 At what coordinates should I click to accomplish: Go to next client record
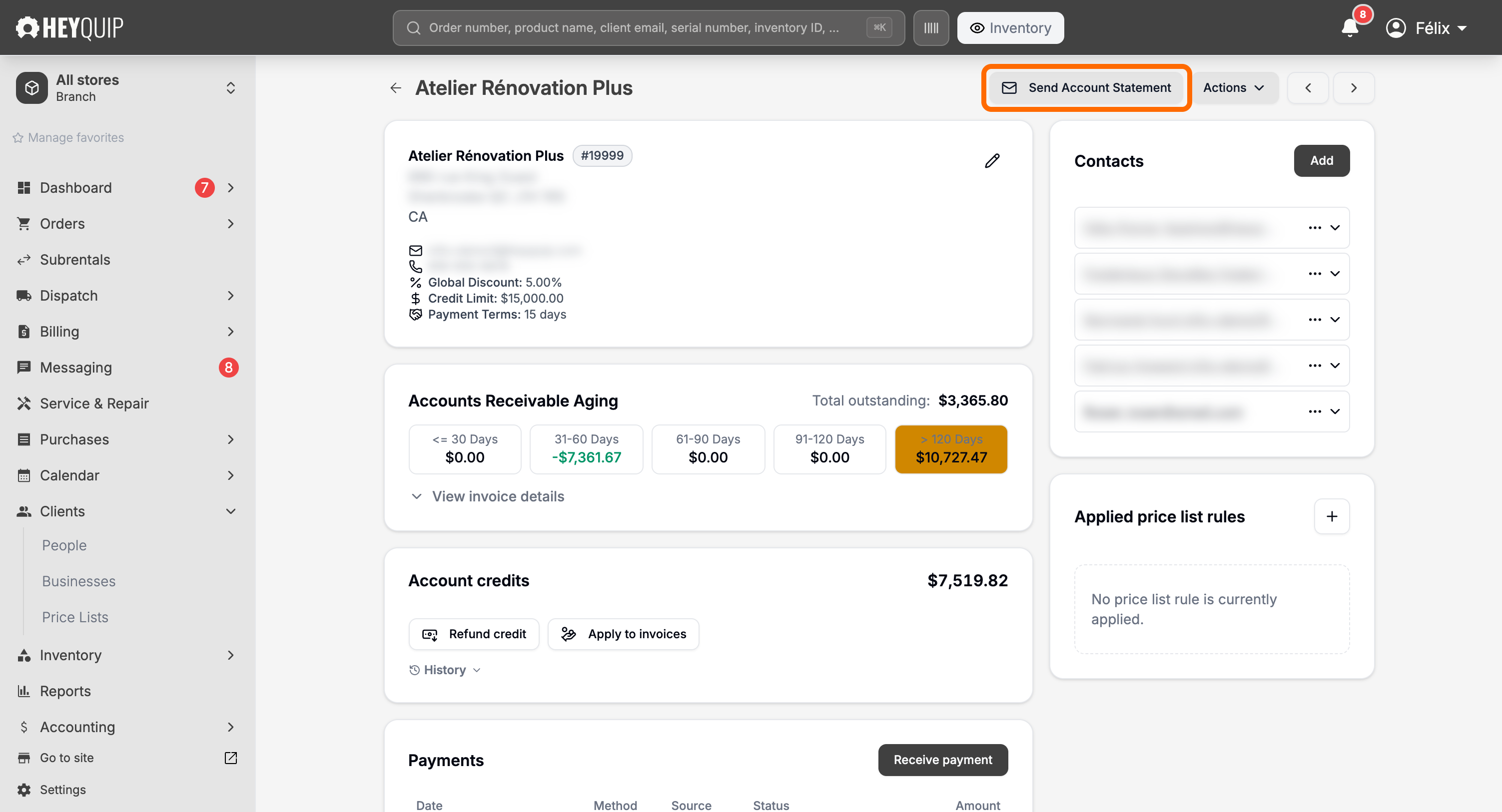(1353, 87)
